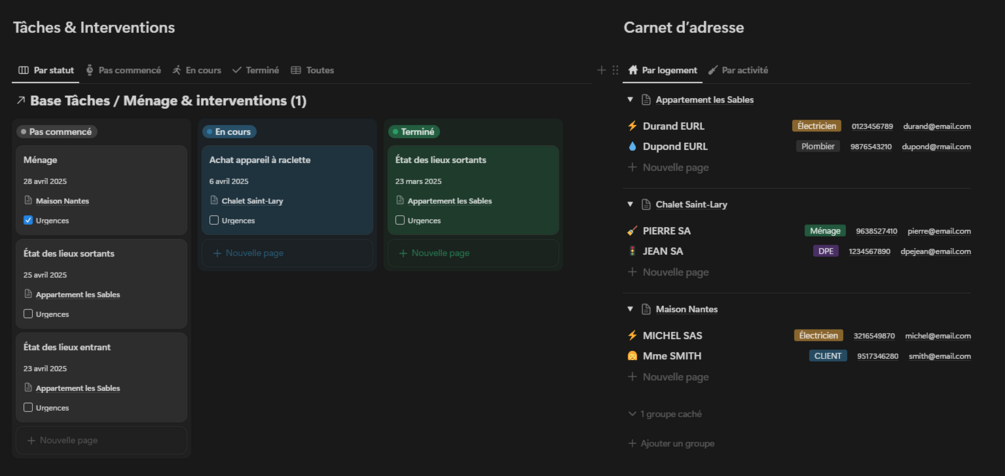This screenshot has height=476, width=1005.
Task: Open the Par activité tab
Action: pos(738,70)
